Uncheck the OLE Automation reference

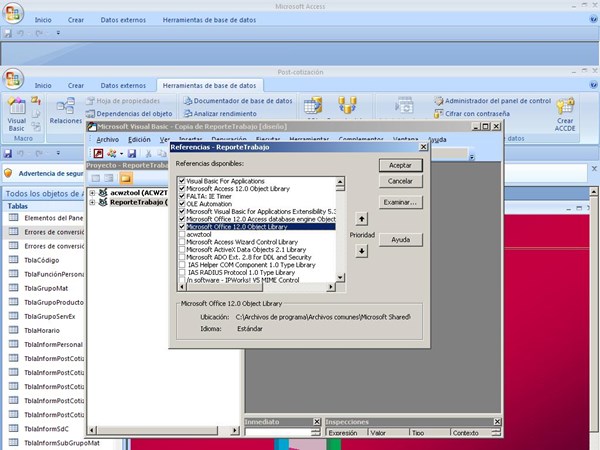[181, 205]
